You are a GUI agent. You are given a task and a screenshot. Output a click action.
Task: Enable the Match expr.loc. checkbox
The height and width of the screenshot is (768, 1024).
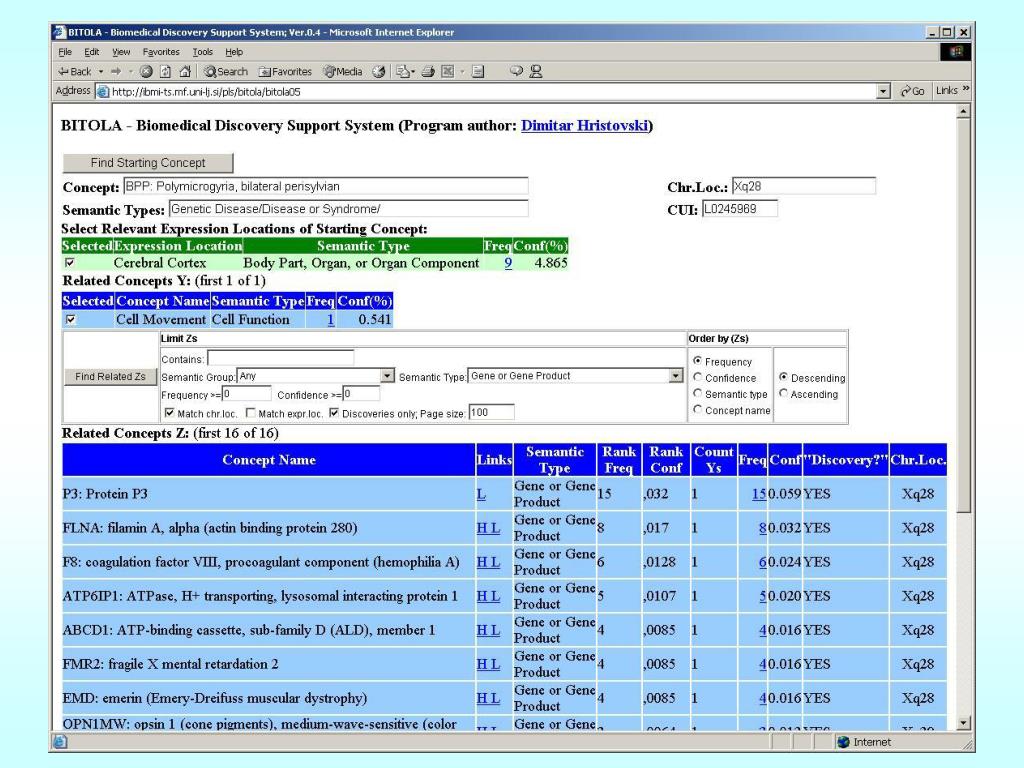click(x=251, y=413)
